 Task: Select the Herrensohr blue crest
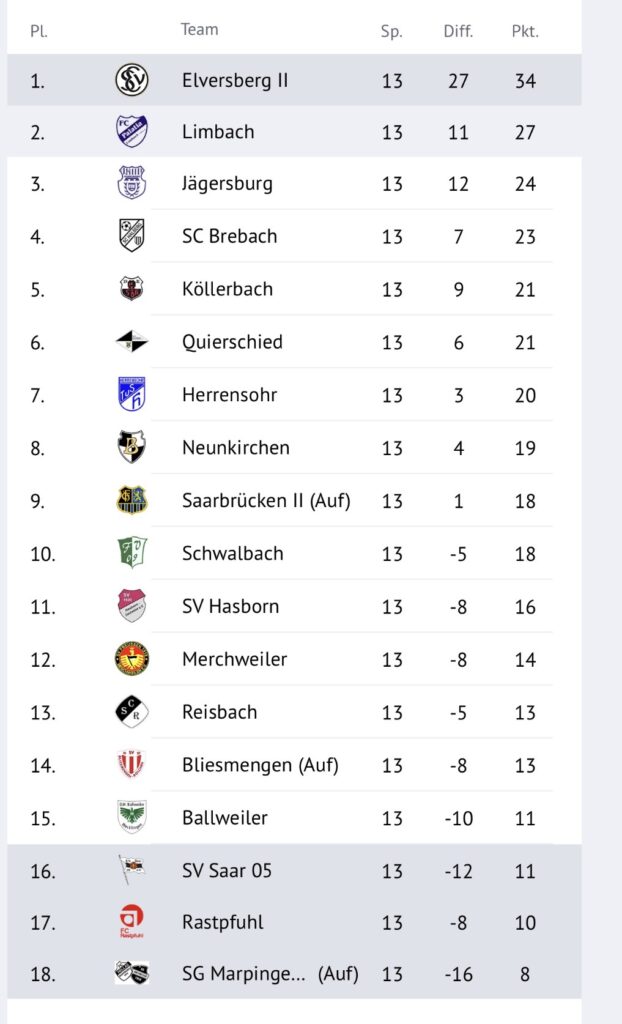[132, 395]
